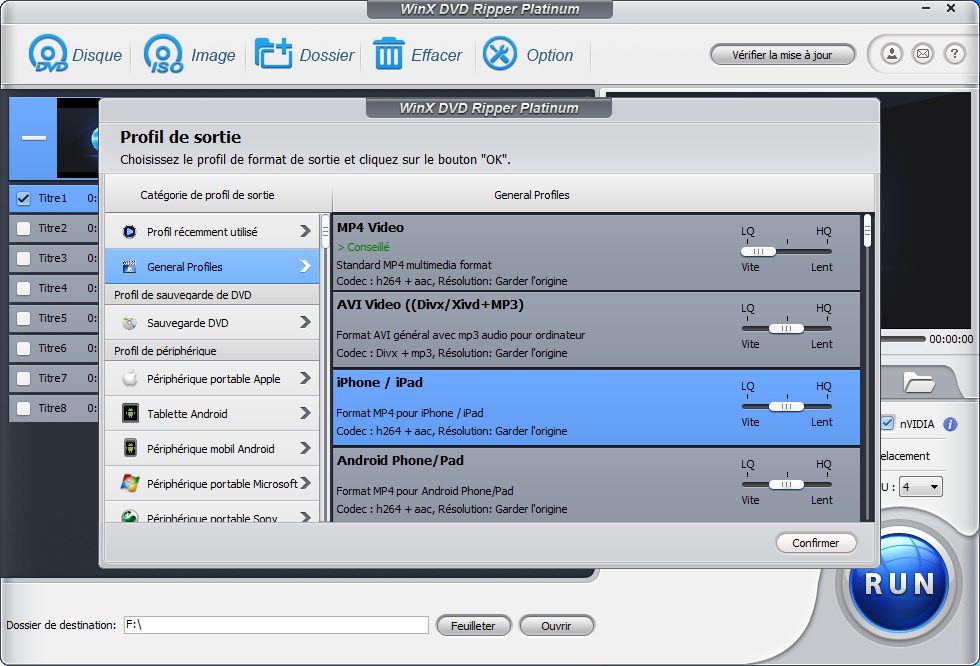Open the ISO Image loader
Screen dimensions: 980x666
(163, 54)
